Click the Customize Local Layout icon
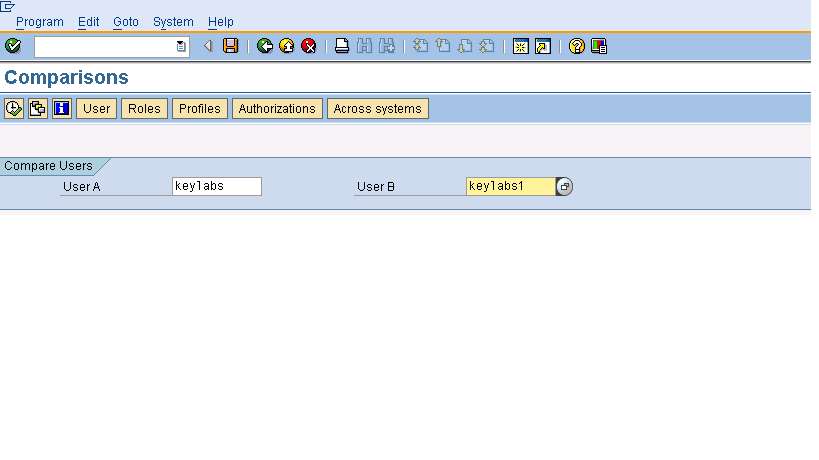Screen dimensions: 819x460 click(x=599, y=46)
